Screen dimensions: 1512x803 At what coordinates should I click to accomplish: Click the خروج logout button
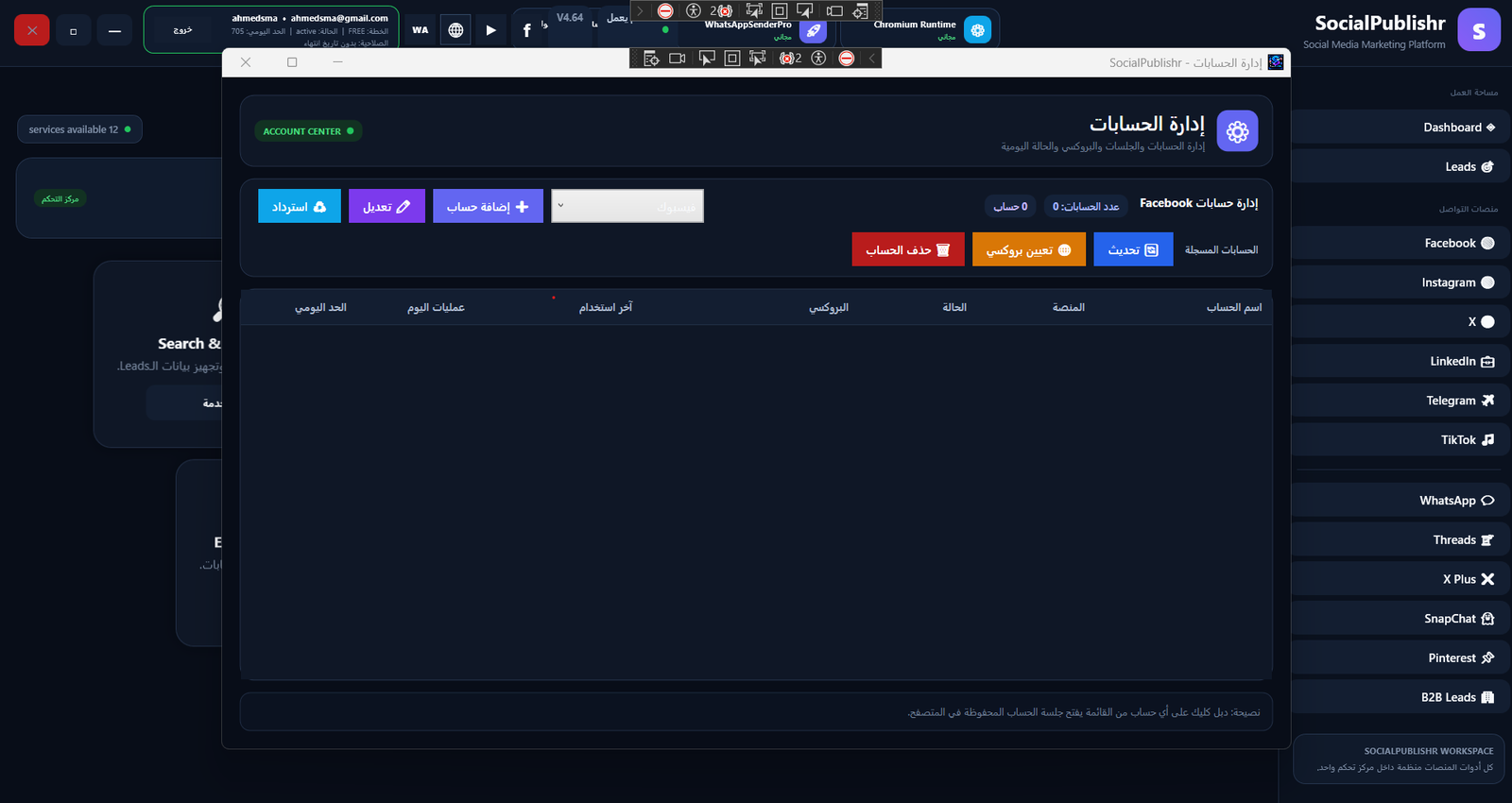pos(182,30)
